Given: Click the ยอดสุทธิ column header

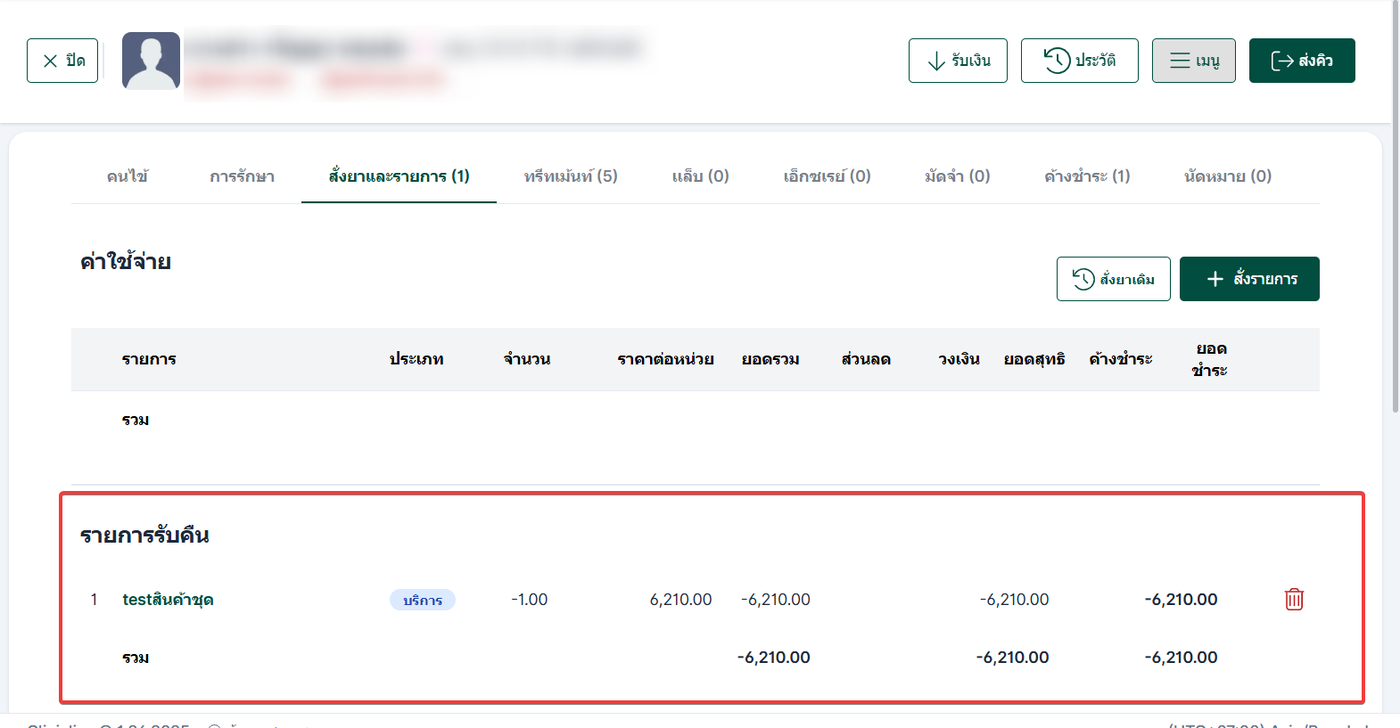Looking at the screenshot, I should pos(1034,359).
